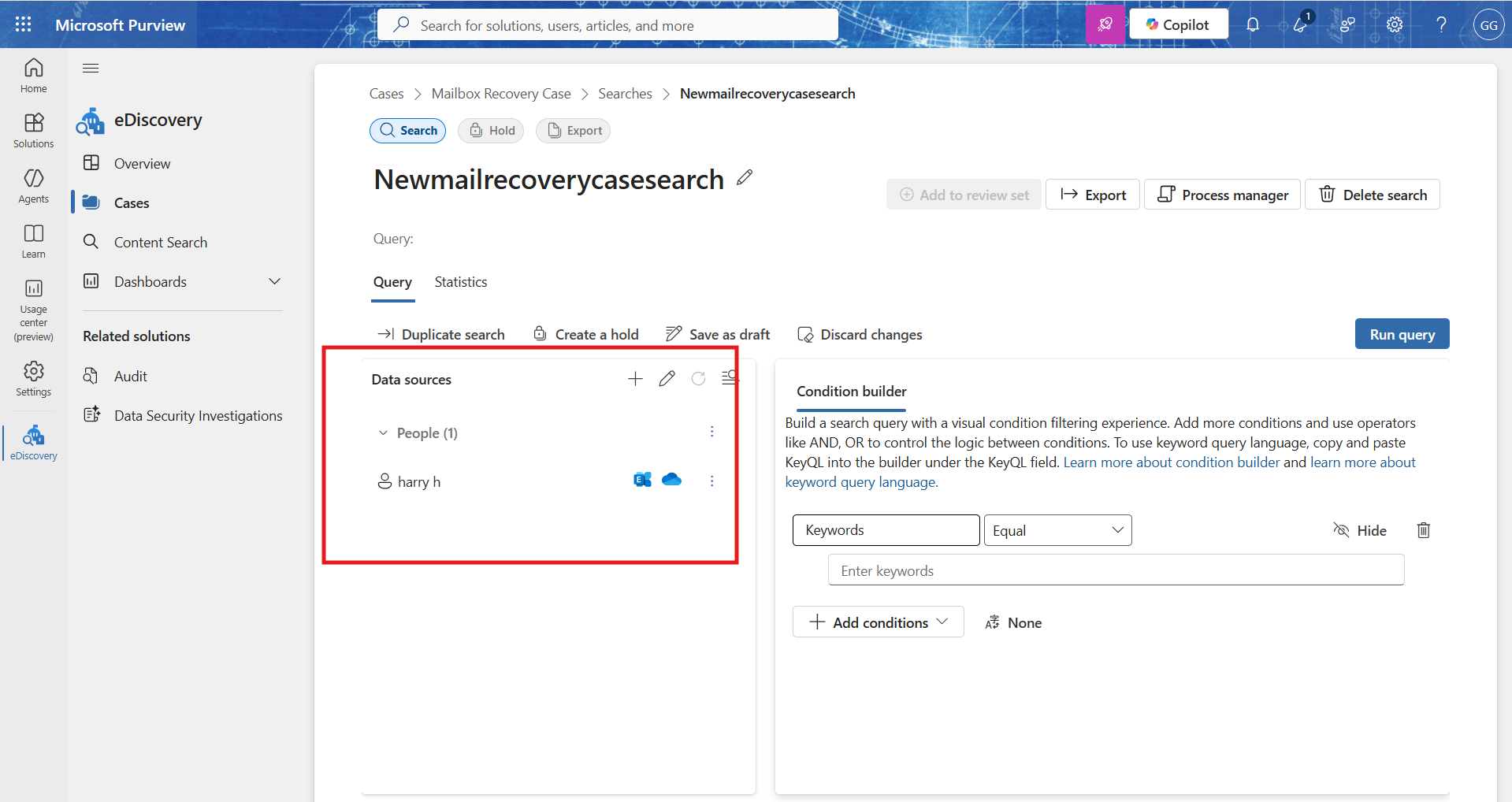Open the GG account avatar
The image size is (1512, 802).
pyautogui.click(x=1488, y=24)
